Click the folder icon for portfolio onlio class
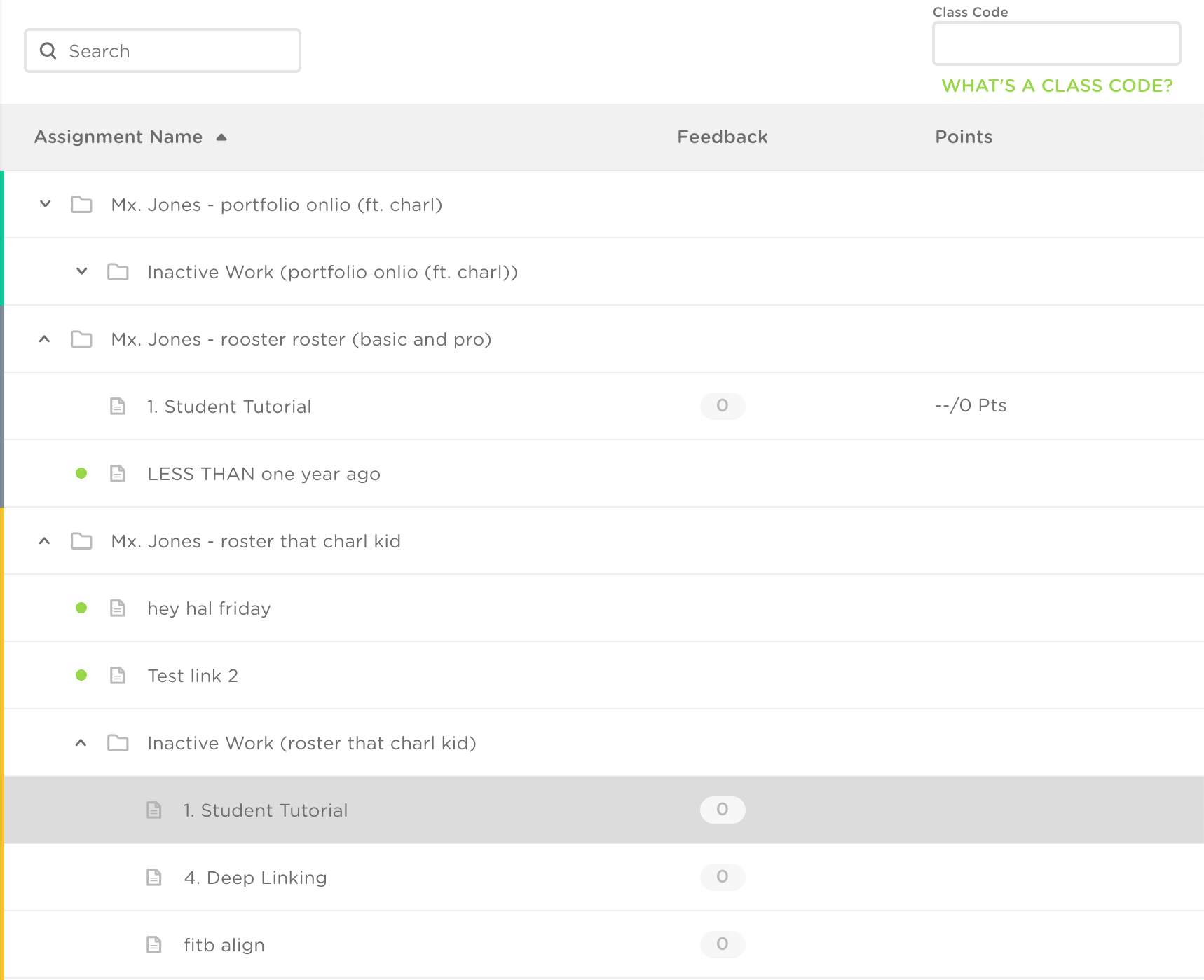 [x=81, y=205]
